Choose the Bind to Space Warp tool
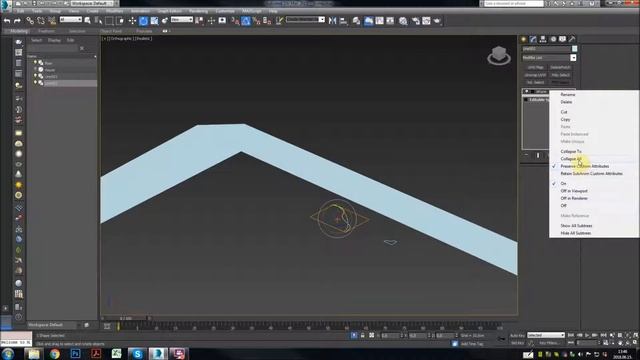 pyautogui.click(x=52, y=20)
